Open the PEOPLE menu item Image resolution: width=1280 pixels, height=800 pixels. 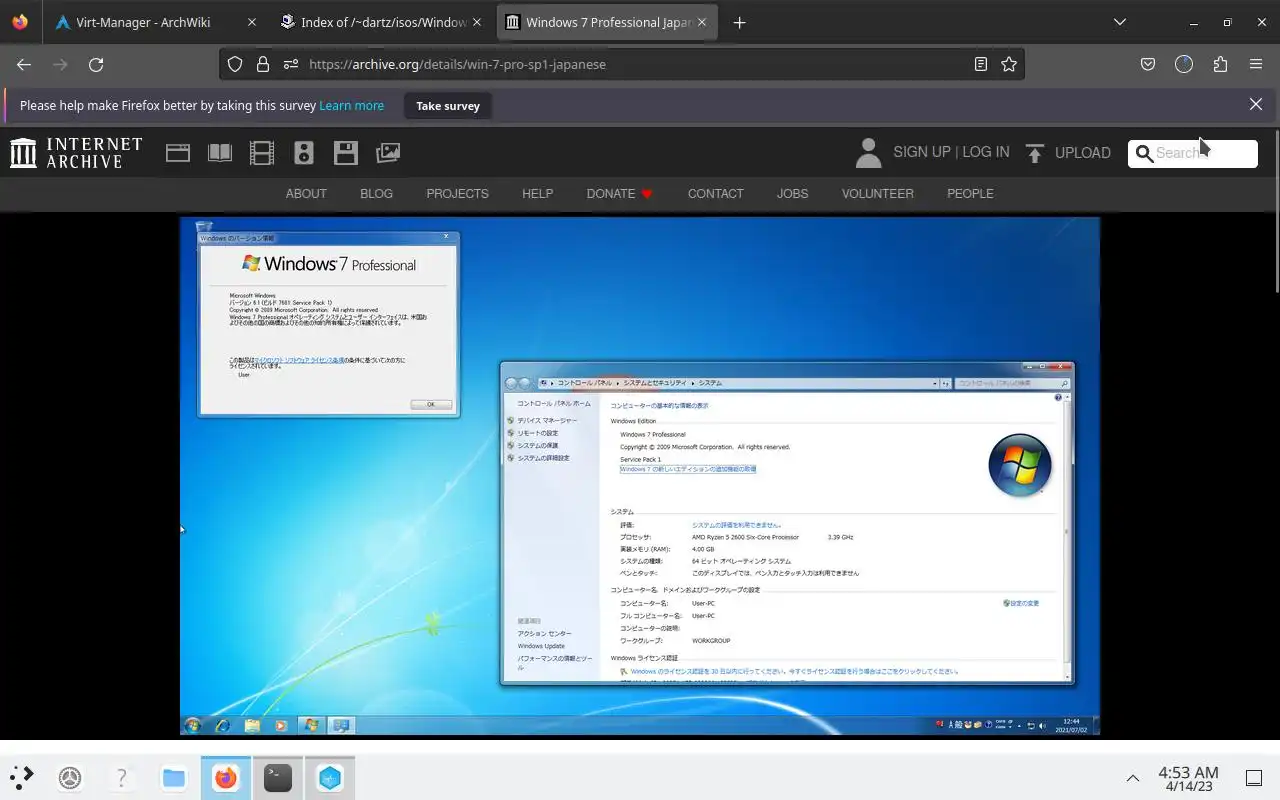[970, 193]
